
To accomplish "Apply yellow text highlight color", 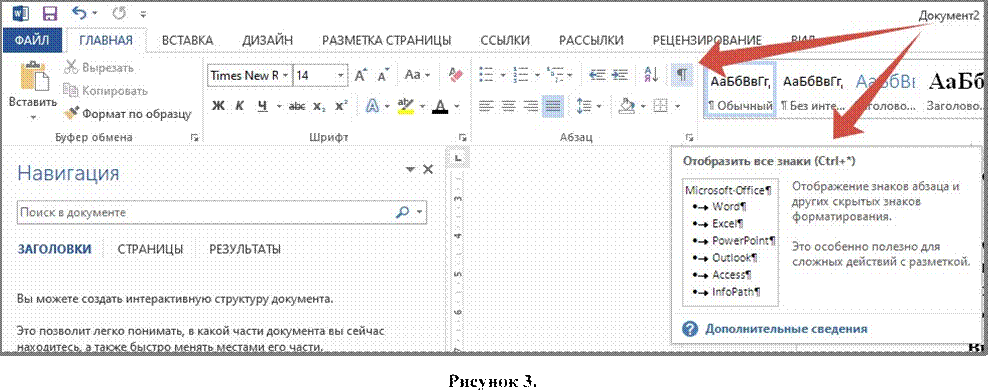I will point(405,106).
